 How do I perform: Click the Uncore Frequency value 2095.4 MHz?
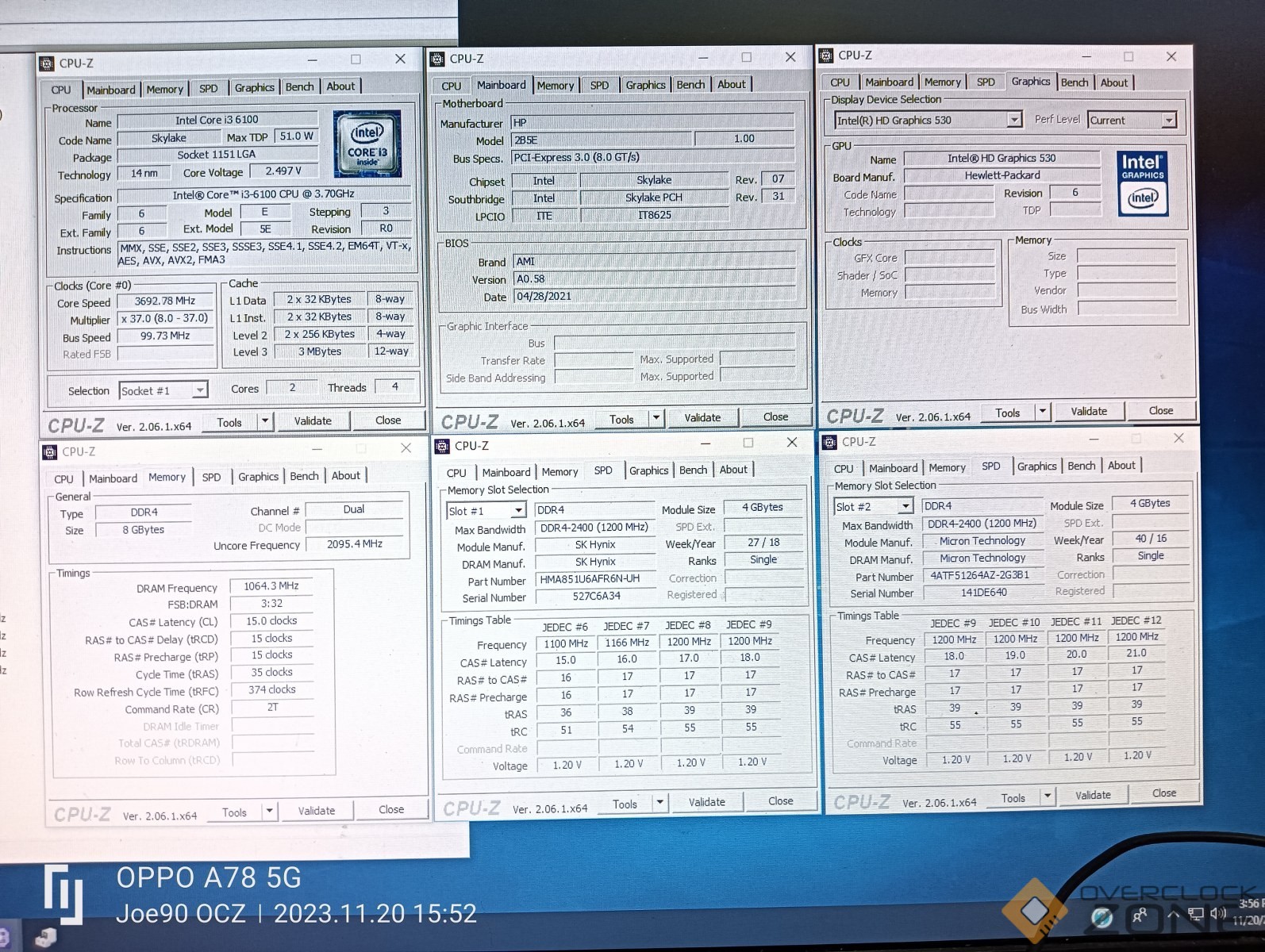pyautogui.click(x=354, y=543)
